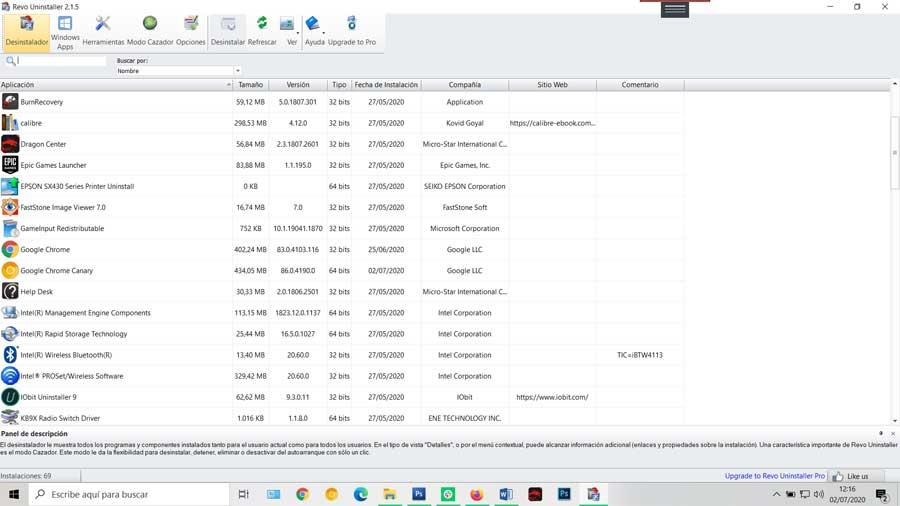The width and height of the screenshot is (900, 506).
Task: Close the Panel de descripción
Action: 893,433
